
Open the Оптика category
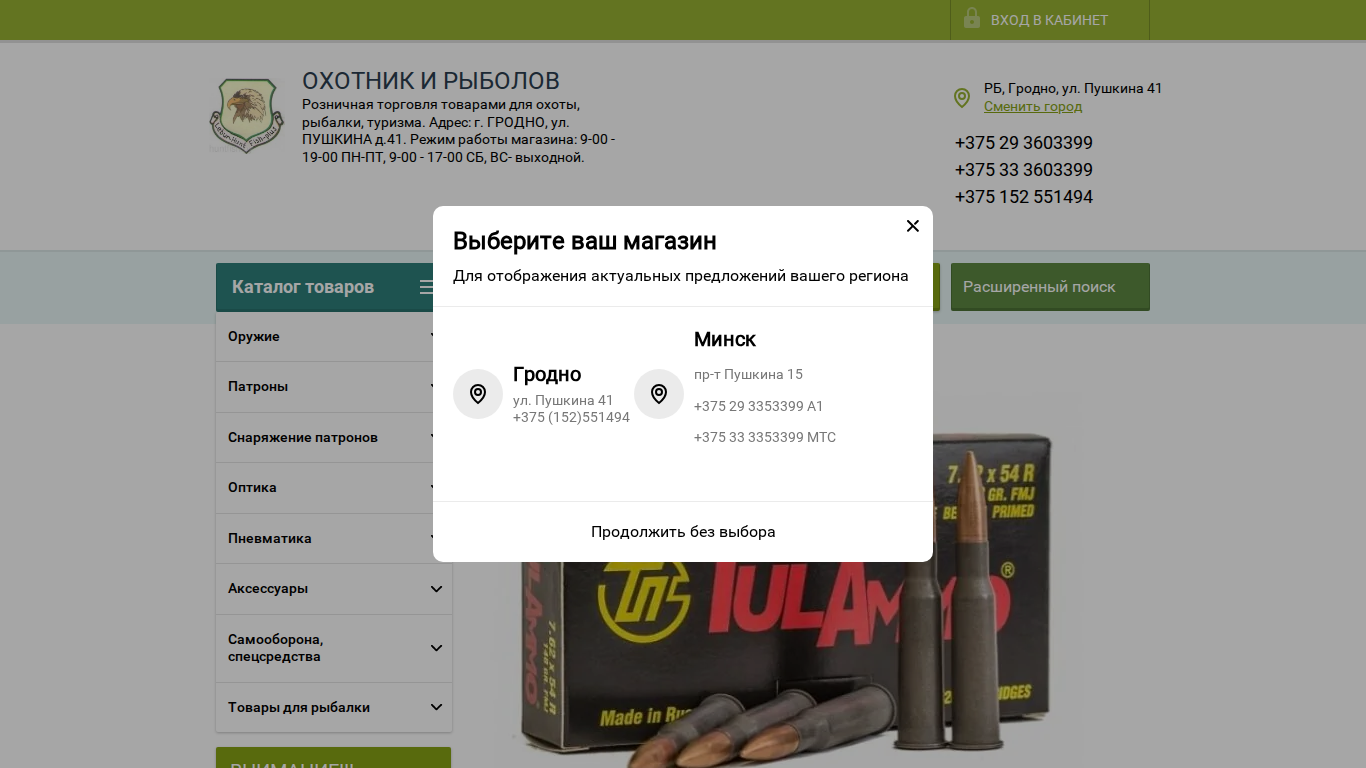[334, 488]
